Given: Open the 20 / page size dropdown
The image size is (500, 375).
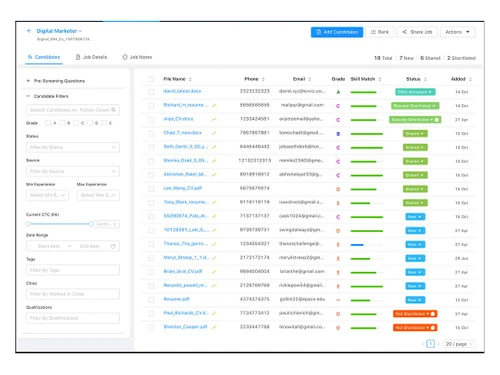Looking at the screenshot, I should (459, 344).
